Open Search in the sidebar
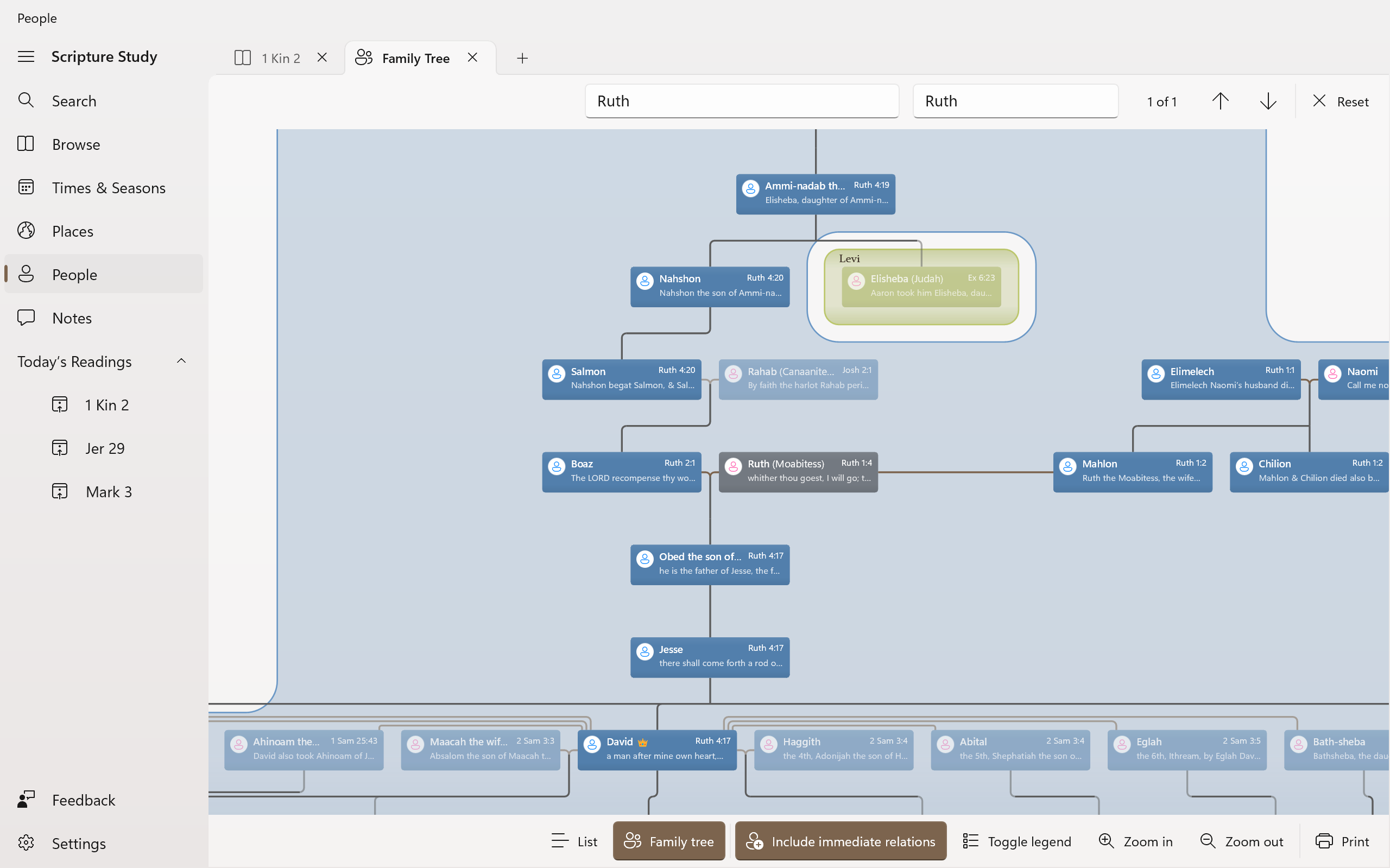Image resolution: width=1390 pixels, height=868 pixels. point(104,101)
